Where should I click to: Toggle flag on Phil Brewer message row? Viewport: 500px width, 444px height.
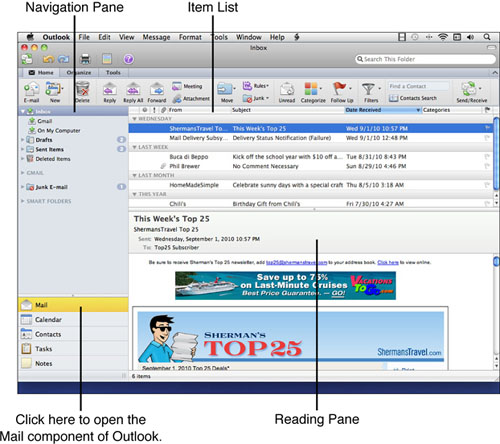pos(487,166)
